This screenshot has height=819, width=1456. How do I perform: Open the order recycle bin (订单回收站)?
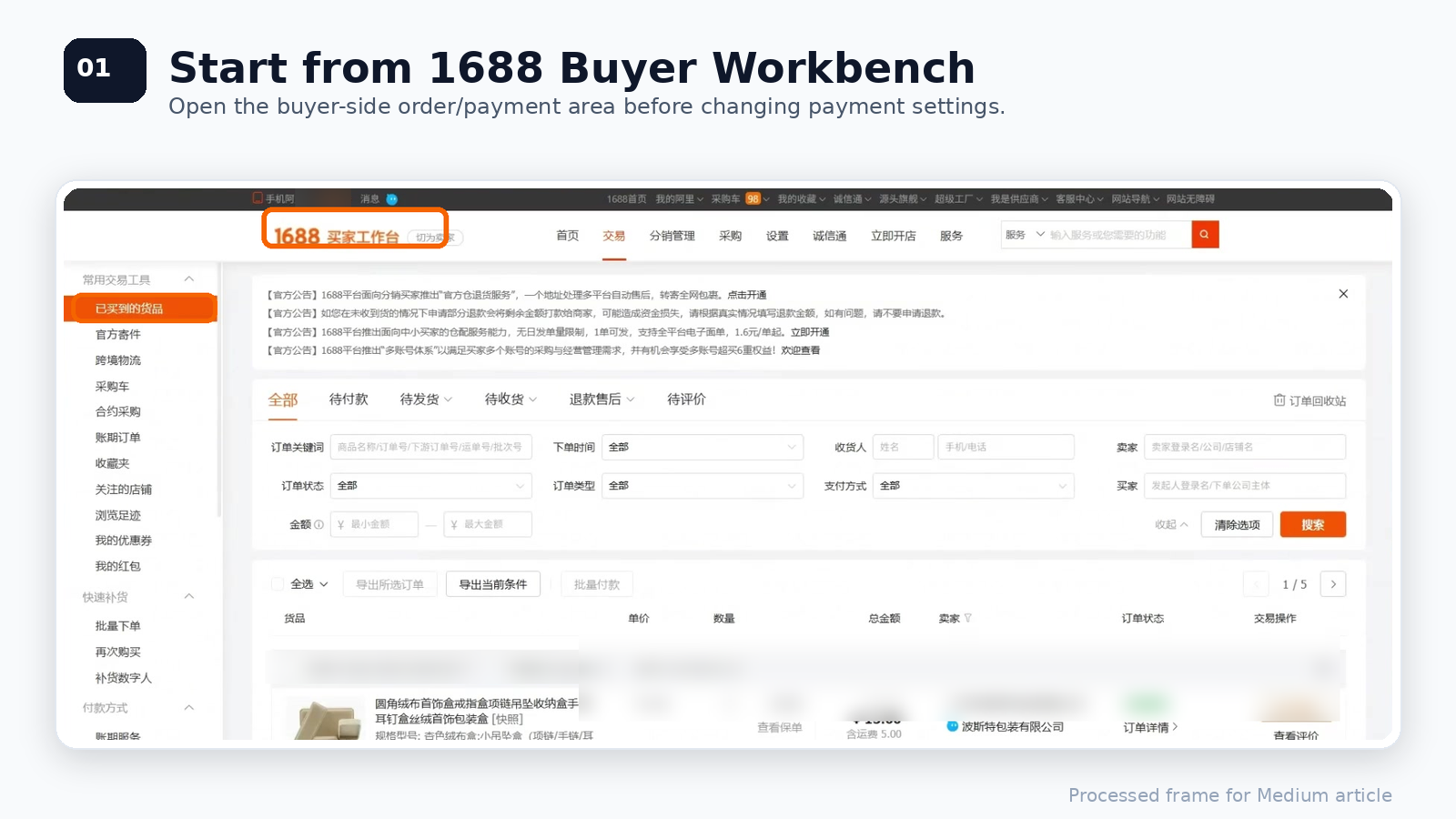coord(1309,400)
